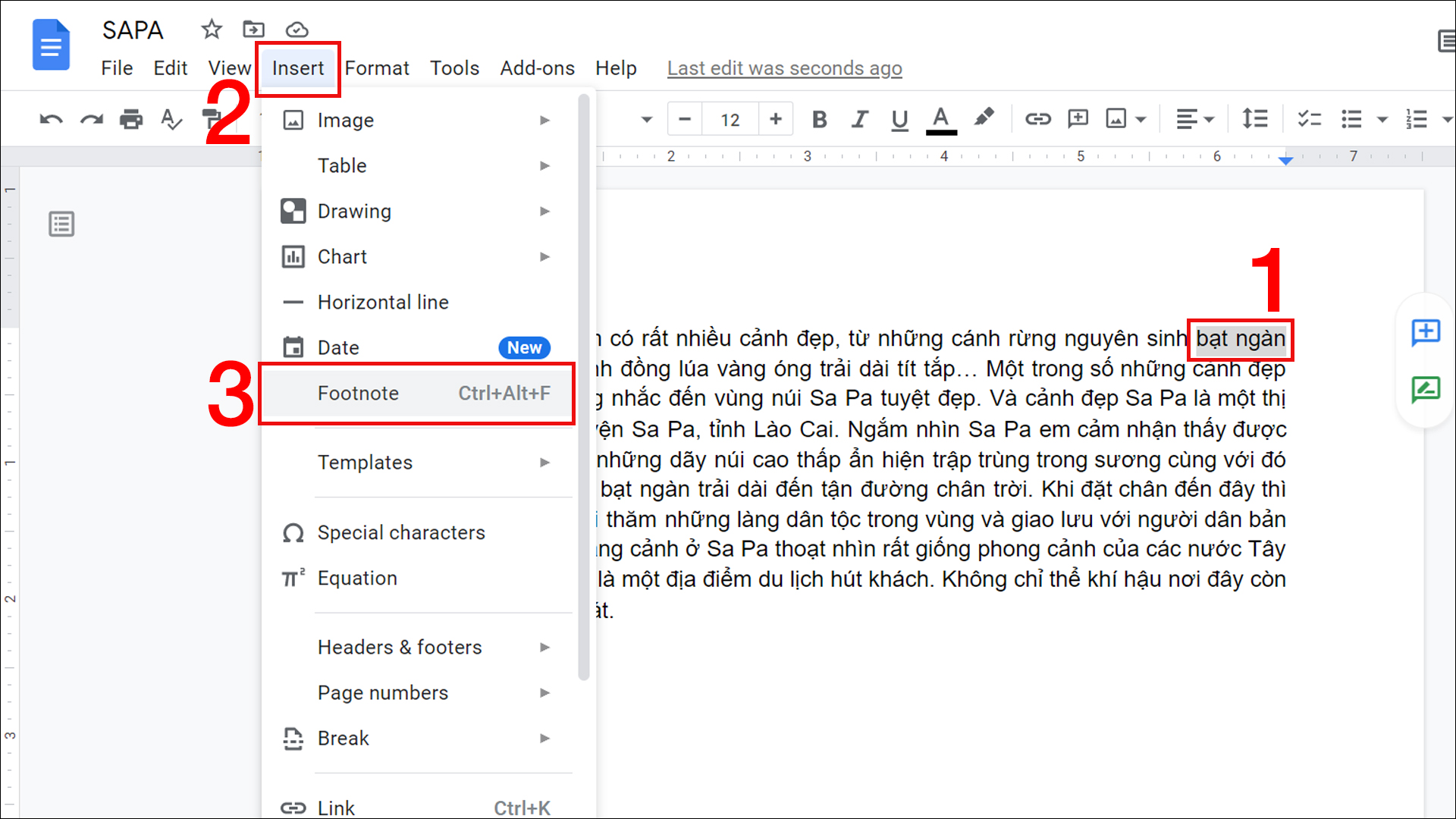Image resolution: width=1456 pixels, height=819 pixels.
Task: Click the Bold formatting icon
Action: tap(820, 120)
